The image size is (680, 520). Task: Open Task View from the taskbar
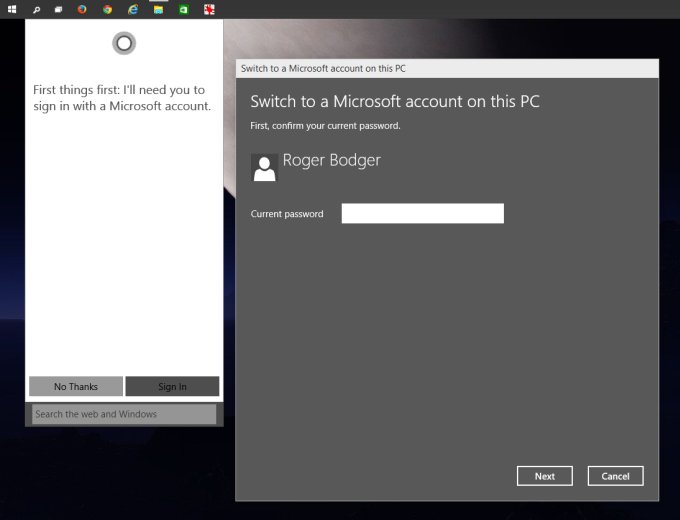[x=58, y=10]
